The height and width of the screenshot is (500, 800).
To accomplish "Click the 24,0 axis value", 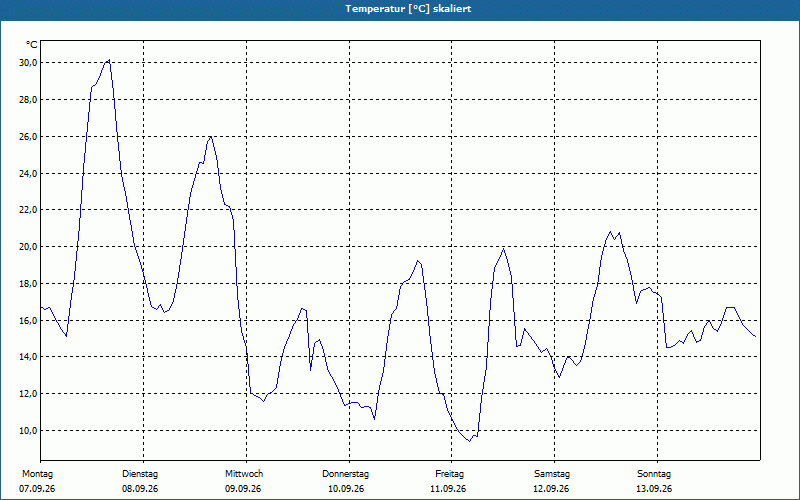I will [x=28, y=173].
